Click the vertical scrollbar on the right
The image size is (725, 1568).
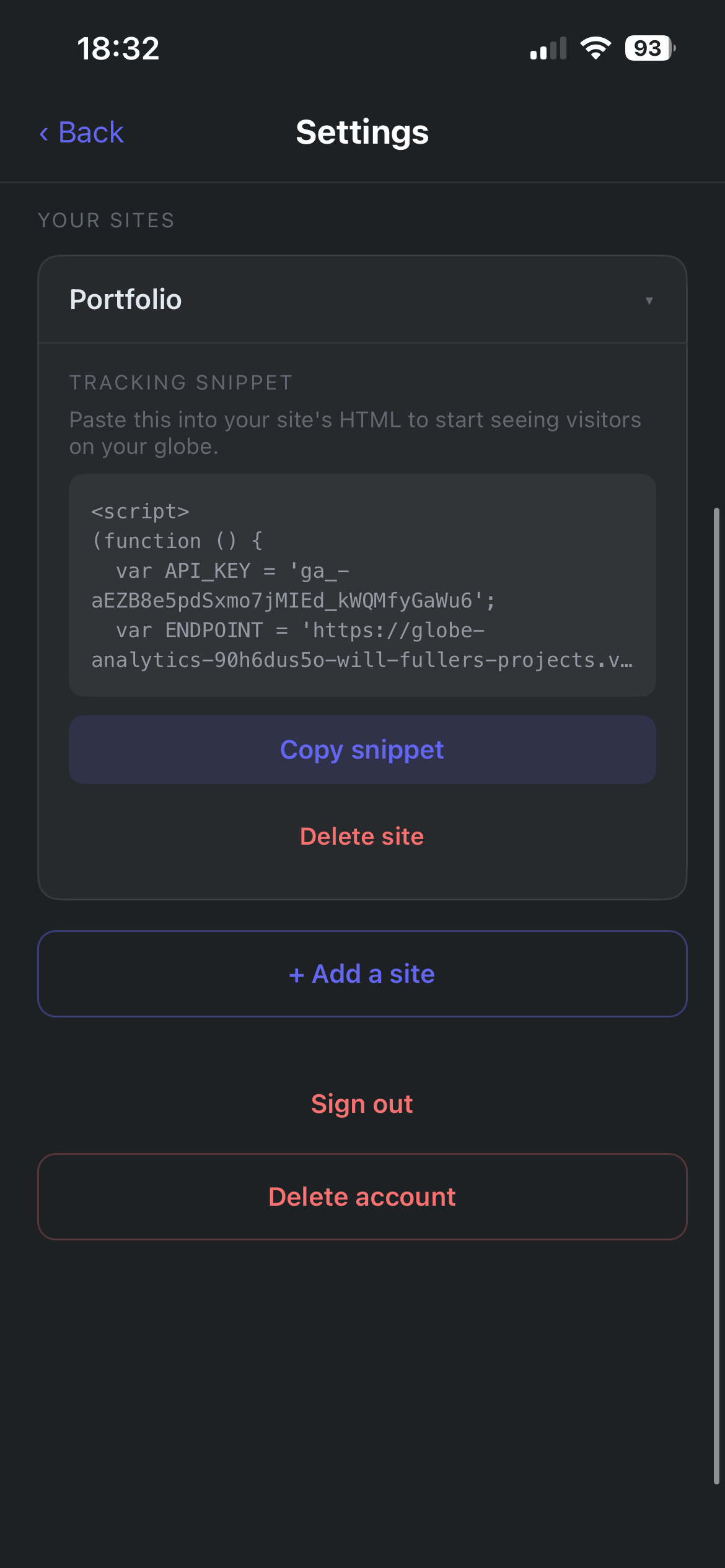(x=716, y=996)
